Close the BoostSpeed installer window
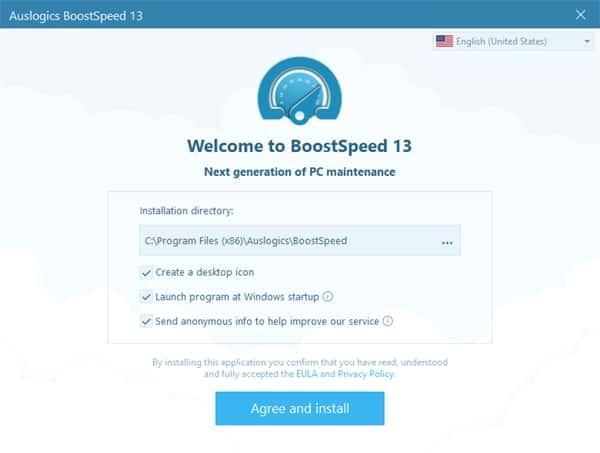 tap(580, 15)
